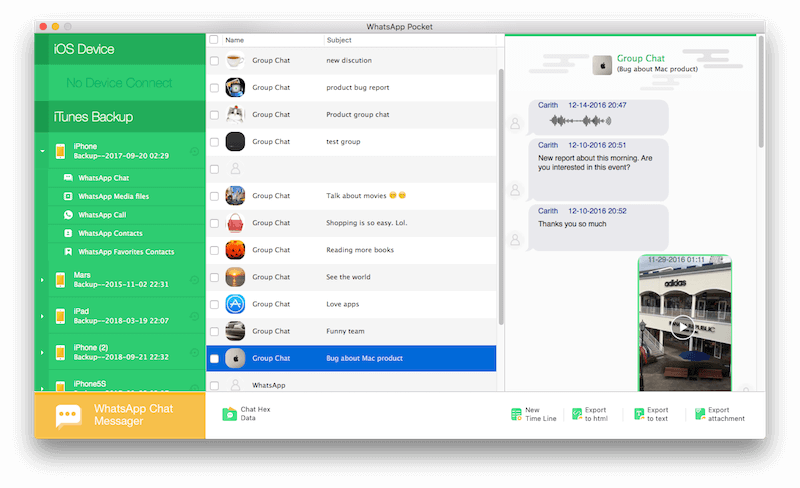This screenshot has width=800, height=488.
Task: Play Carith's voice message waveform
Action: (x=580, y=121)
